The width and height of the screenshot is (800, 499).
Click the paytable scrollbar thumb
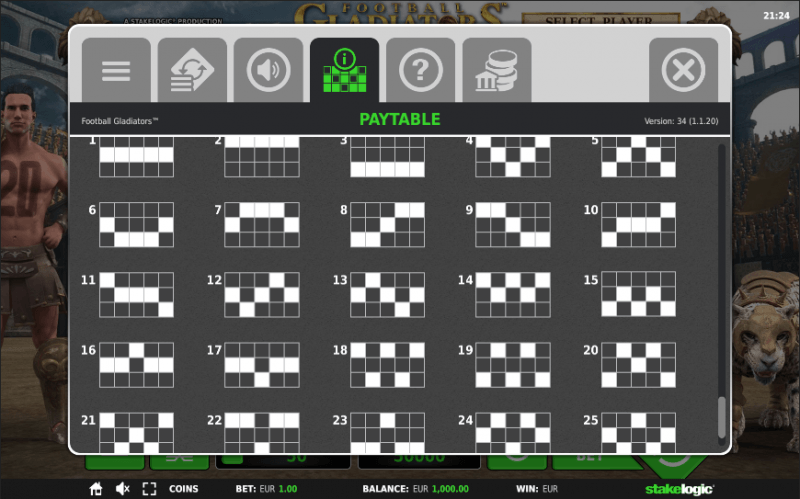721,417
